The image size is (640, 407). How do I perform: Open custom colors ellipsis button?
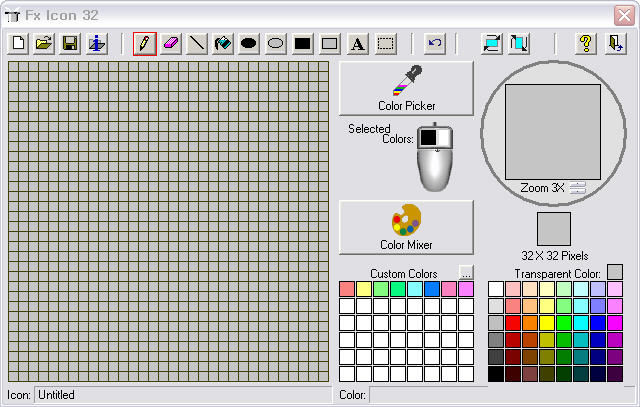[466, 272]
